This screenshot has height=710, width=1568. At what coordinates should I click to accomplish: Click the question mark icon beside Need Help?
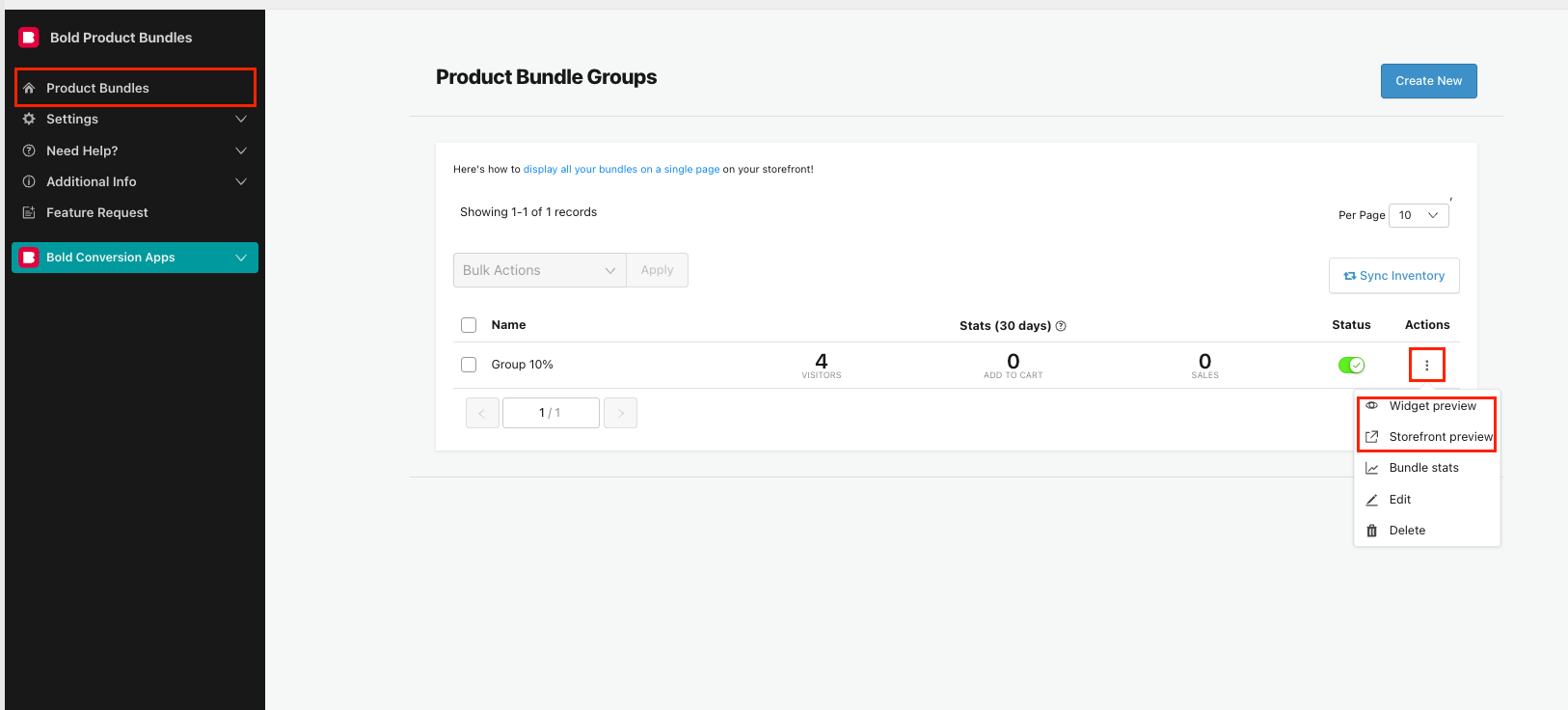[29, 150]
